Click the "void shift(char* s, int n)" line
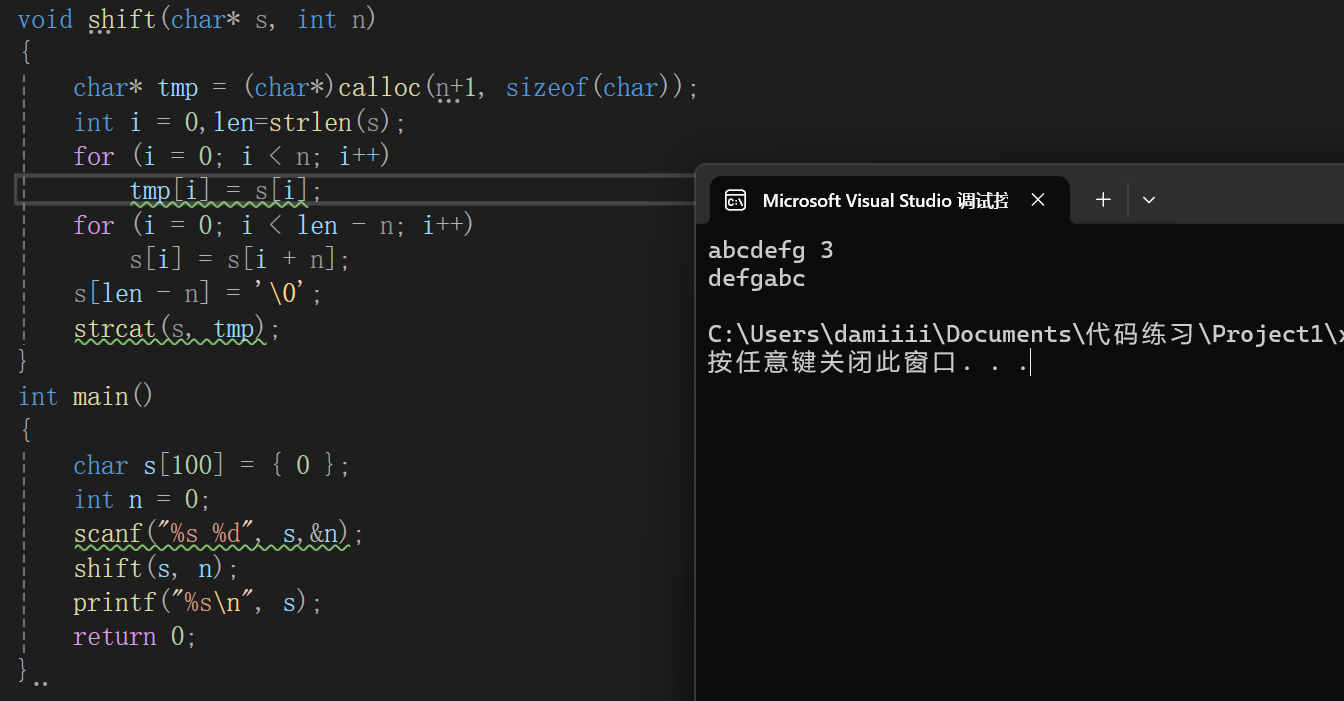 (197, 19)
